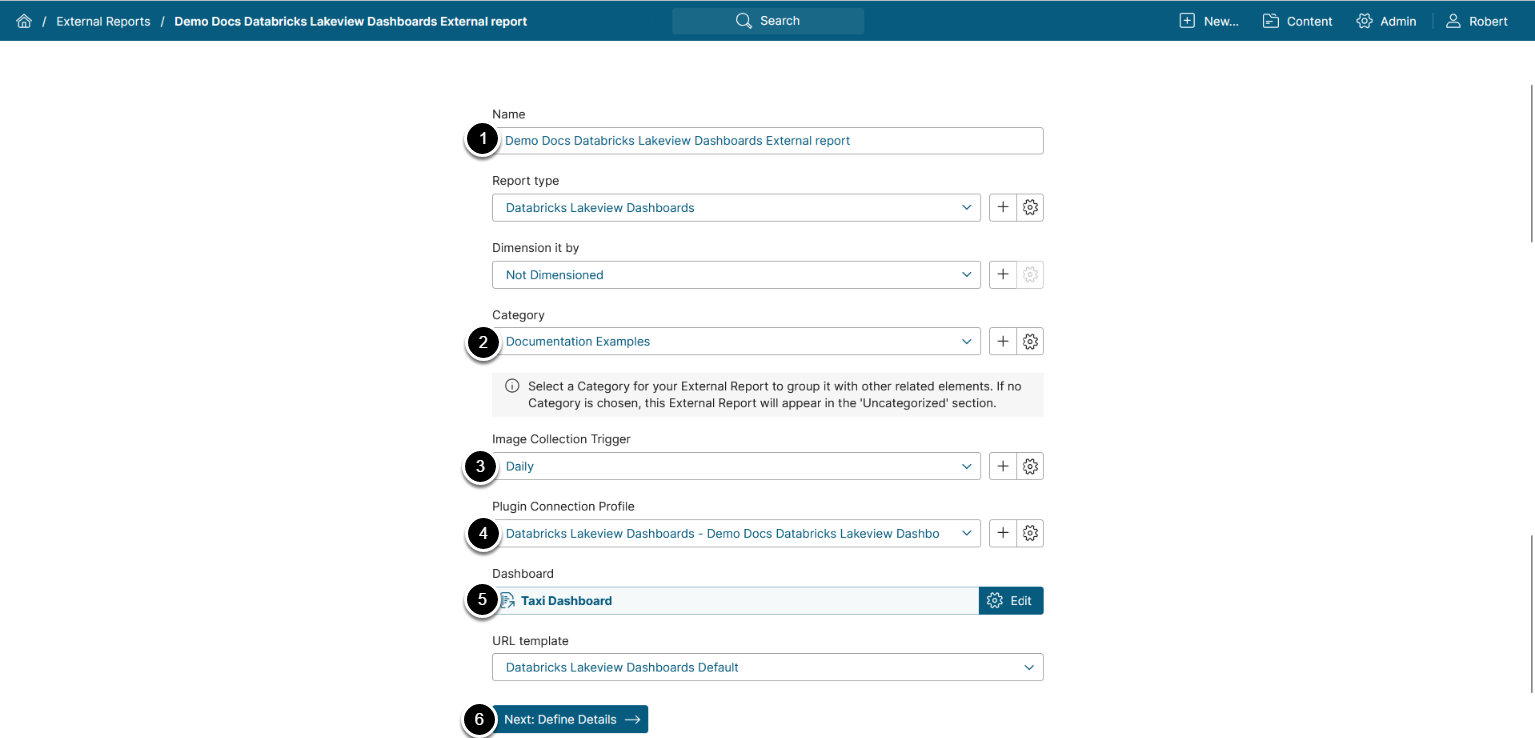This screenshot has width=1535, height=738.
Task: Click the home icon in breadcrumb
Action: [x=24, y=21]
